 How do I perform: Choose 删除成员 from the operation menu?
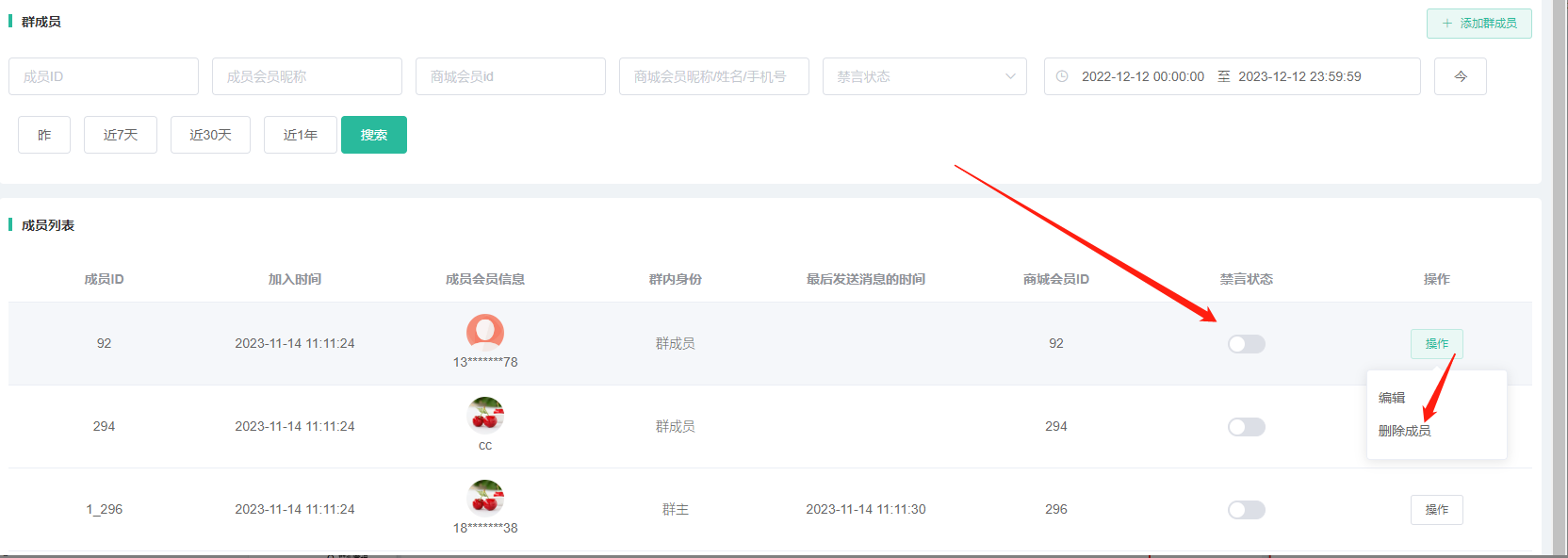tap(1404, 431)
